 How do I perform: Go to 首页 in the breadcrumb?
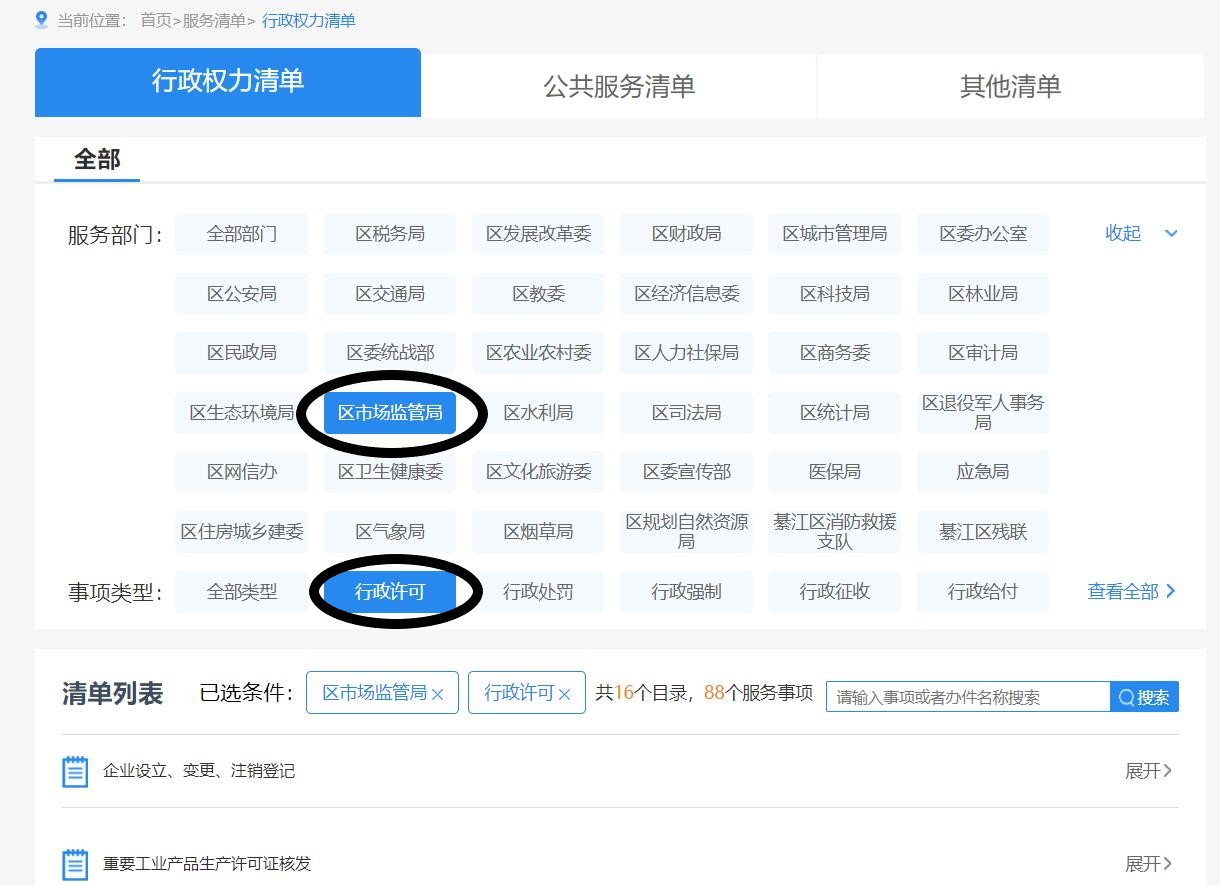click(x=156, y=20)
